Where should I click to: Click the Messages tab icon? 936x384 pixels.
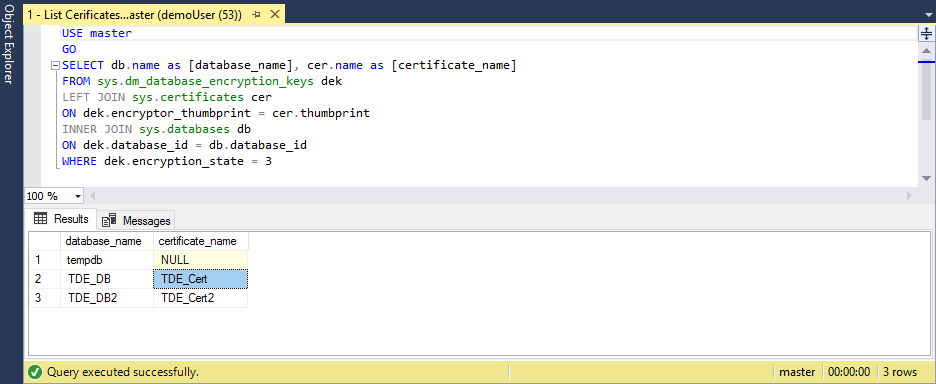(109, 220)
